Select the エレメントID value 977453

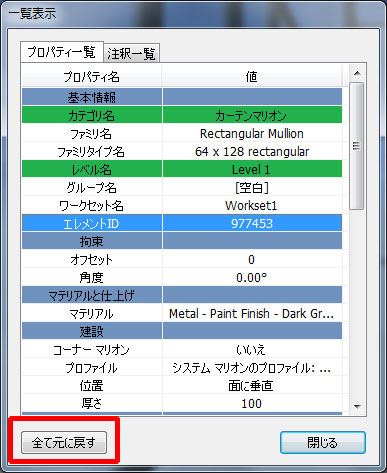tap(252, 223)
